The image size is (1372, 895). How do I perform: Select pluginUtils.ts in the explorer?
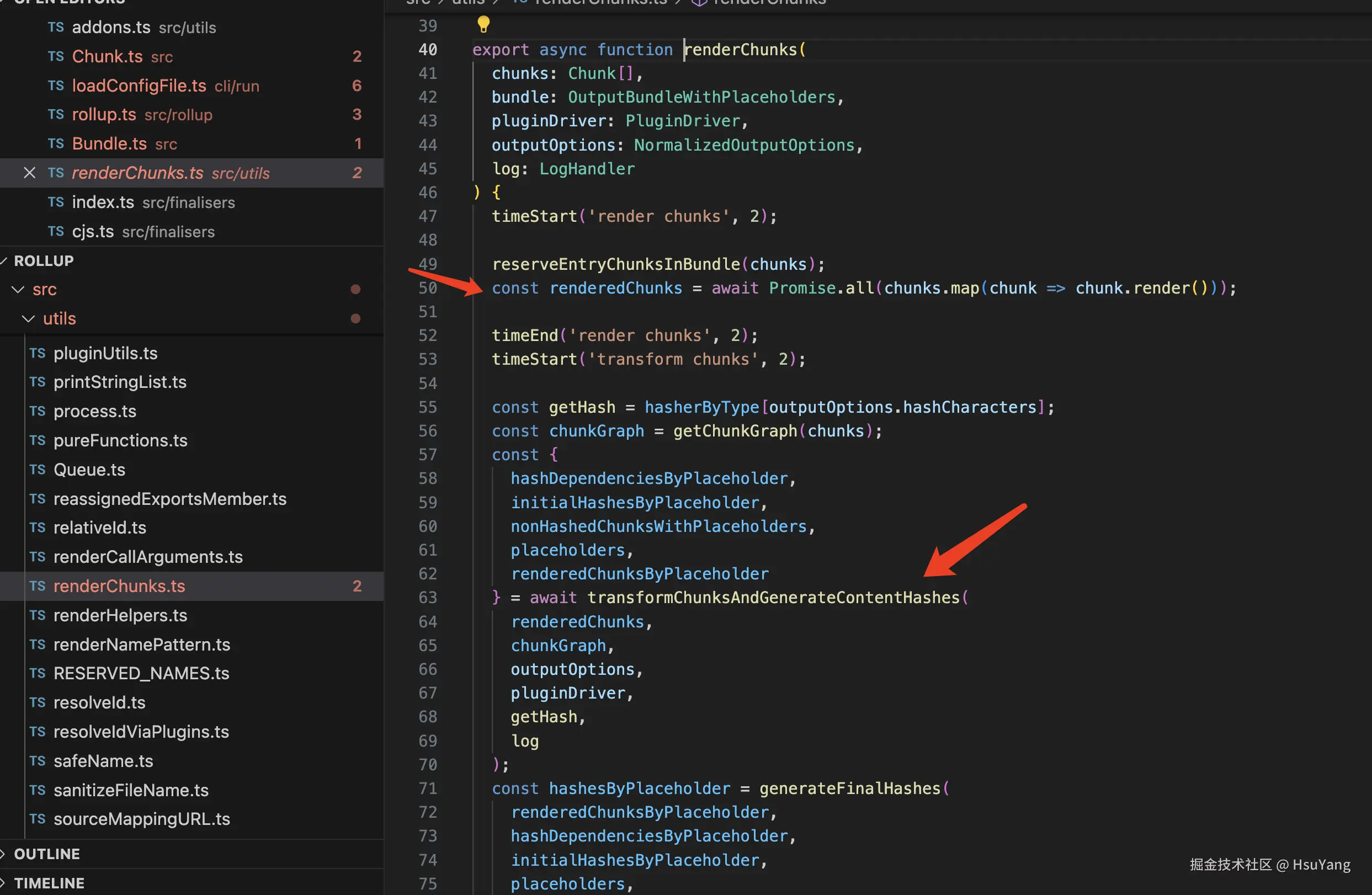point(105,353)
